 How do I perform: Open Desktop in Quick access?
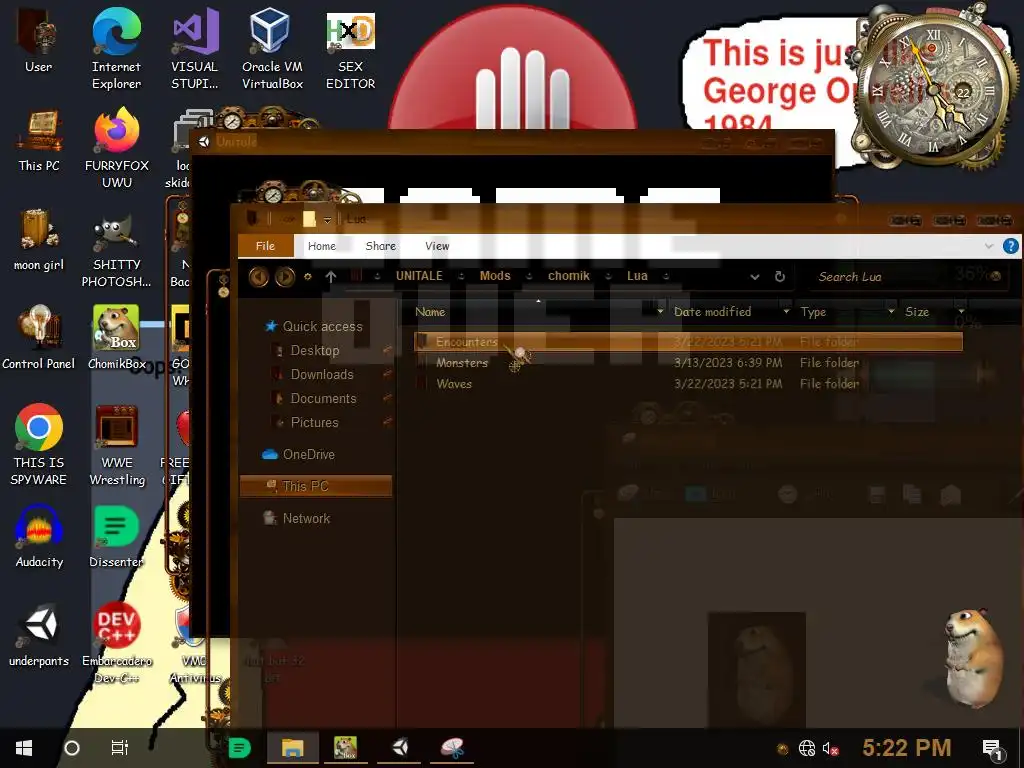(x=315, y=351)
